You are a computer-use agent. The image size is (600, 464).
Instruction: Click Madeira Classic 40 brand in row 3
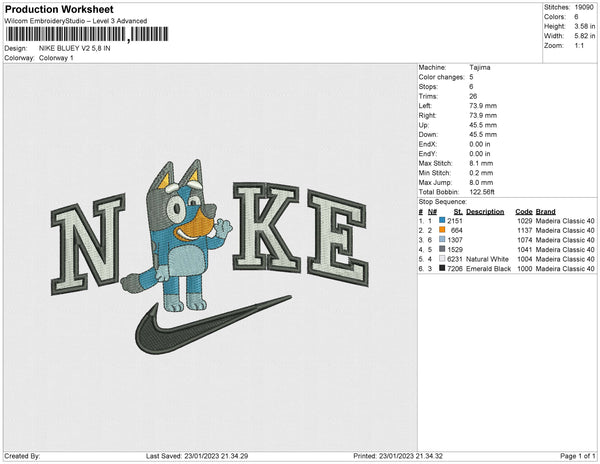click(x=565, y=240)
